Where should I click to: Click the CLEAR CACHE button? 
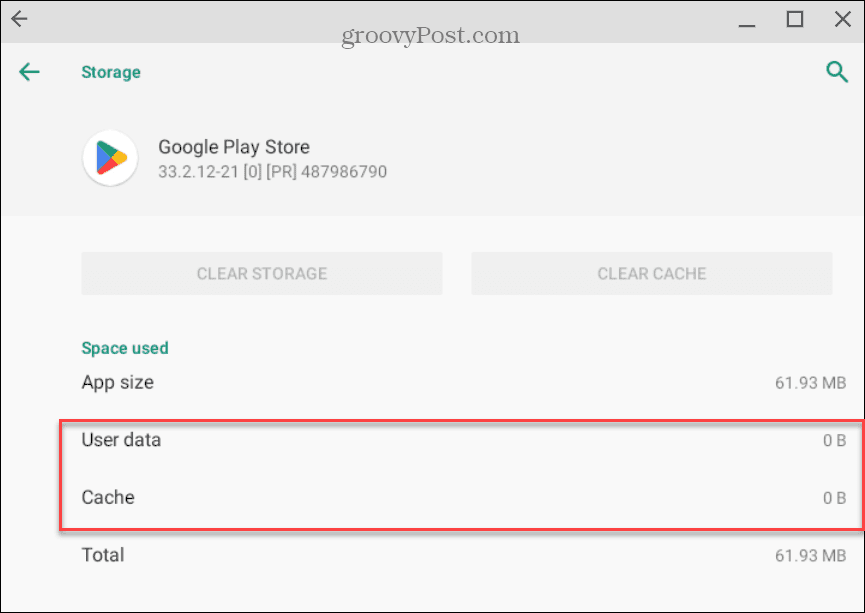pos(652,274)
